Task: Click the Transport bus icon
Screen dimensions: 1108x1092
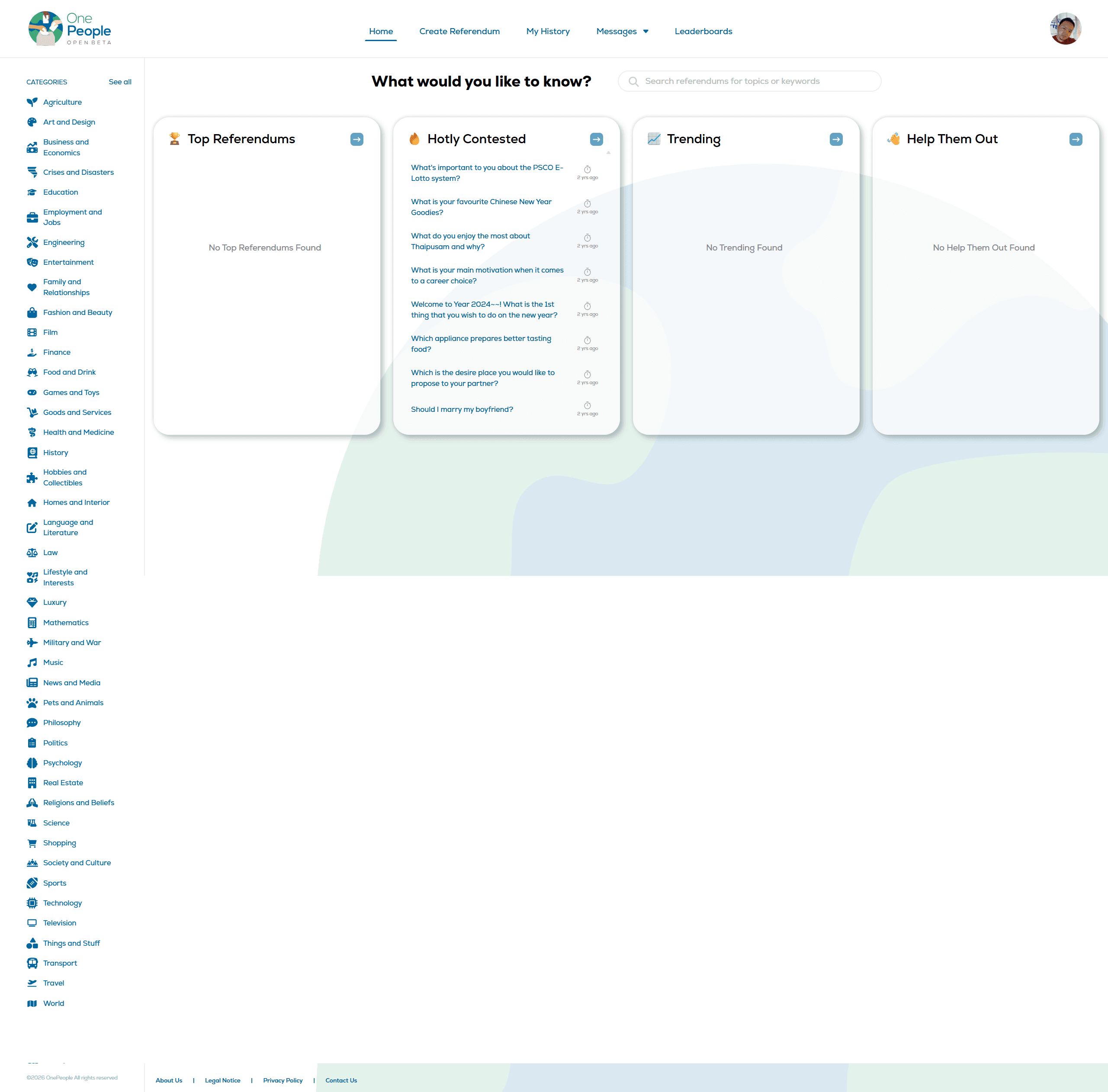Action: click(32, 964)
